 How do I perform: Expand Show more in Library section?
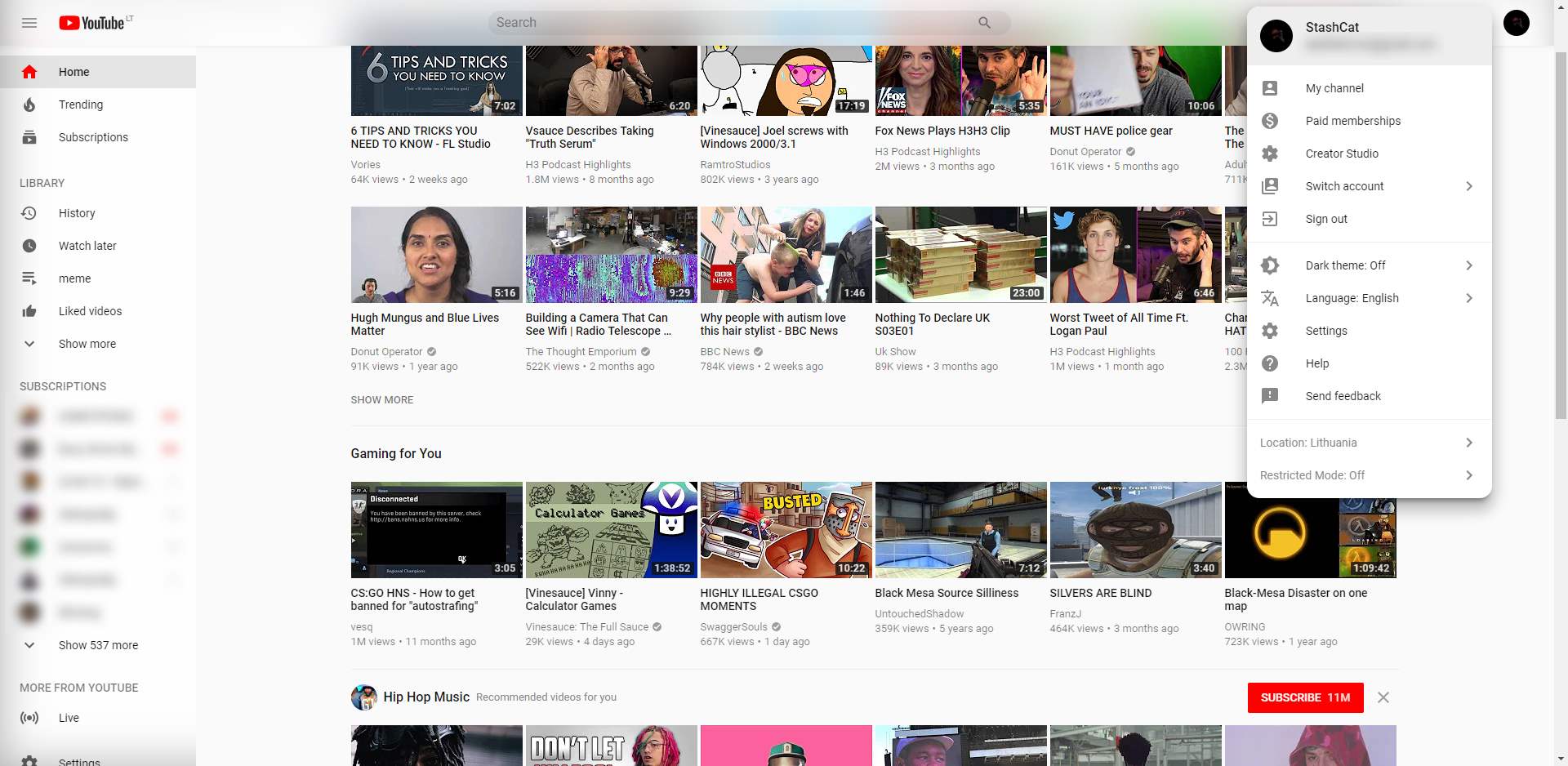click(98, 344)
